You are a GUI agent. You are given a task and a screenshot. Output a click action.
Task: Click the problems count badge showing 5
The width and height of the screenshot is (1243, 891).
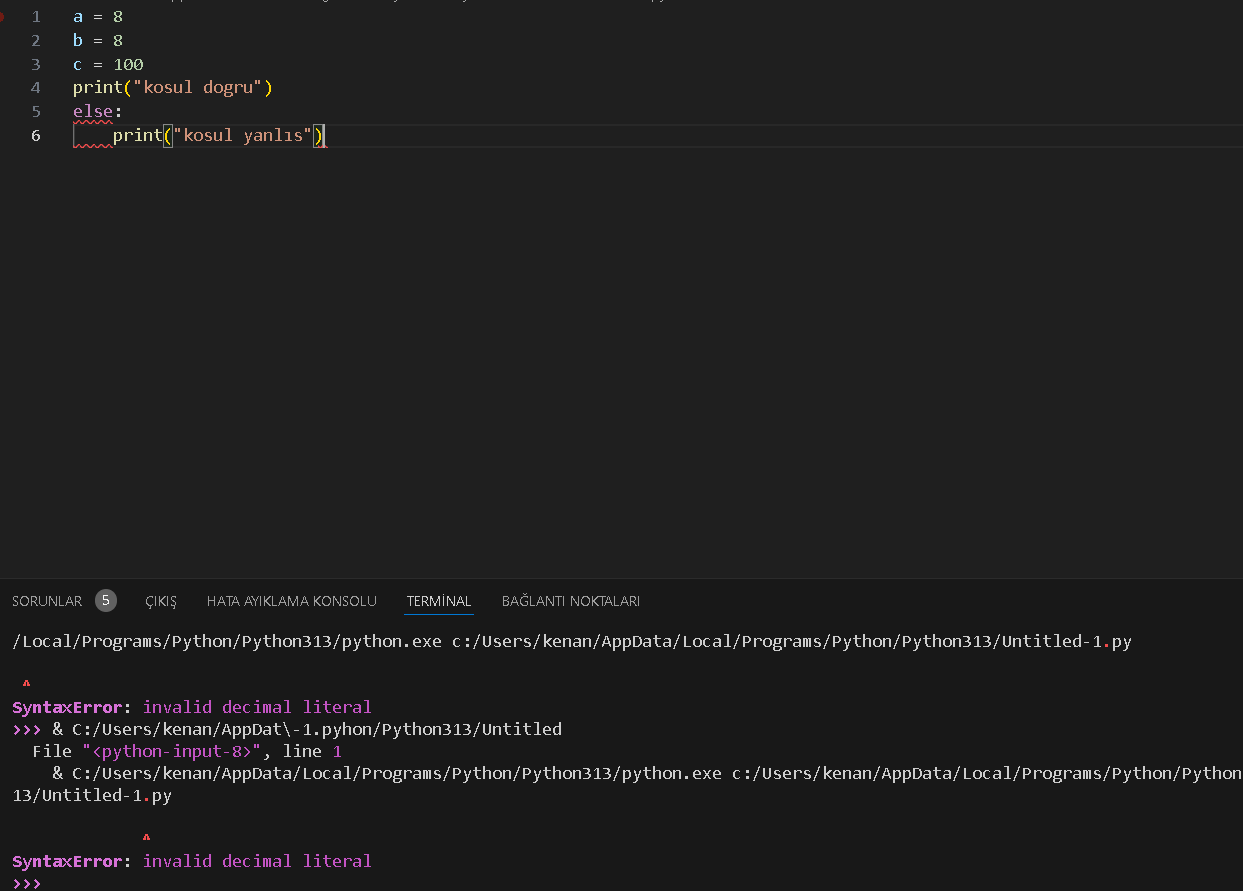pos(106,600)
